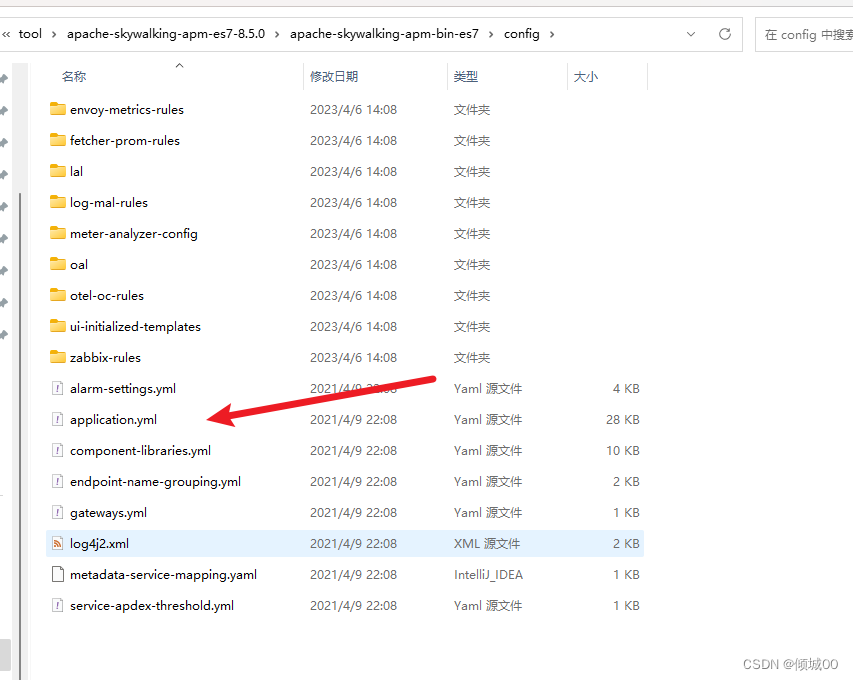Go to apache-skywalking-apm-bin-es7 in breadcrumb
This screenshot has width=853, height=680.
pyautogui.click(x=384, y=34)
